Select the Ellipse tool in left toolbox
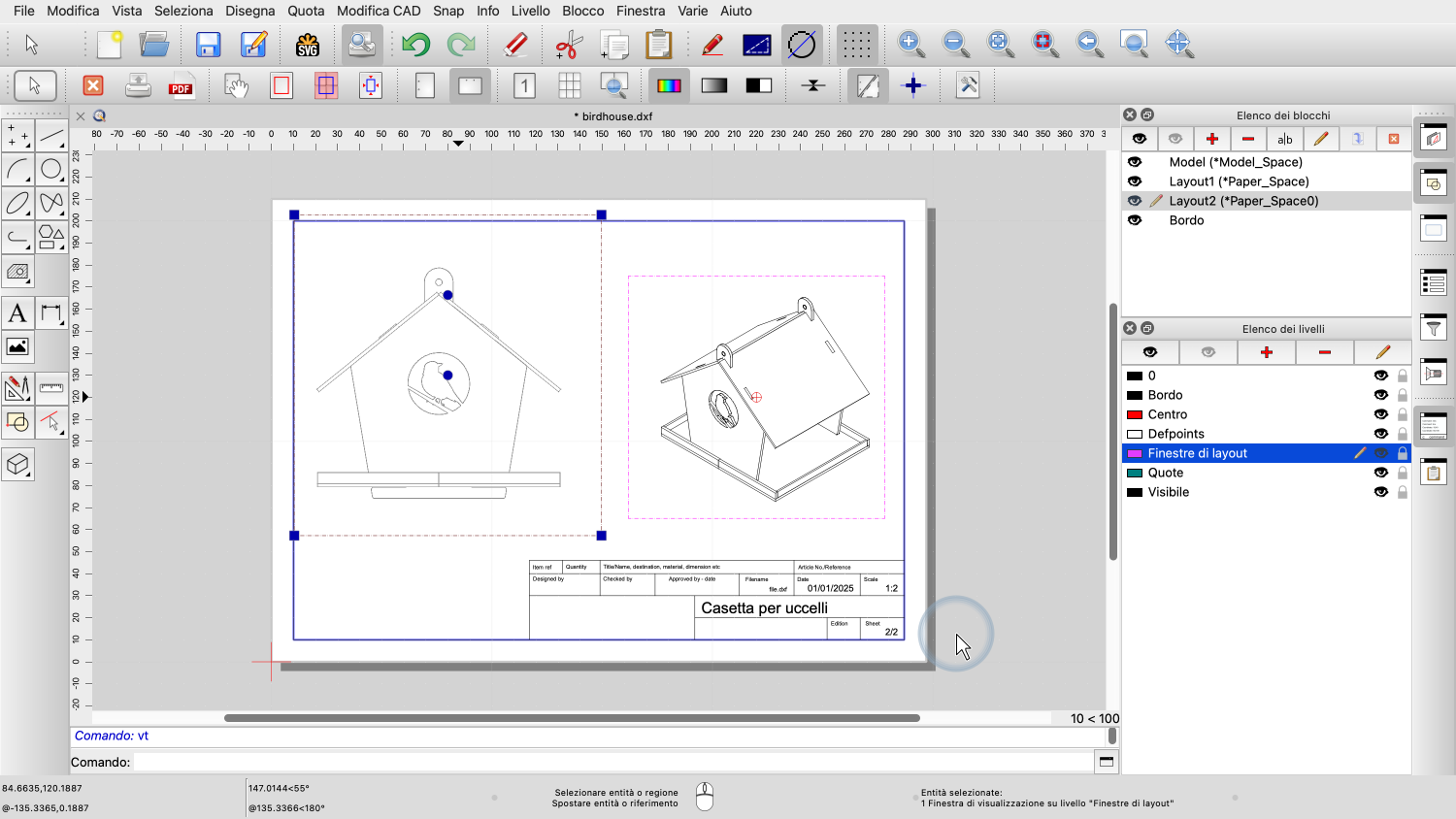 pos(17,204)
